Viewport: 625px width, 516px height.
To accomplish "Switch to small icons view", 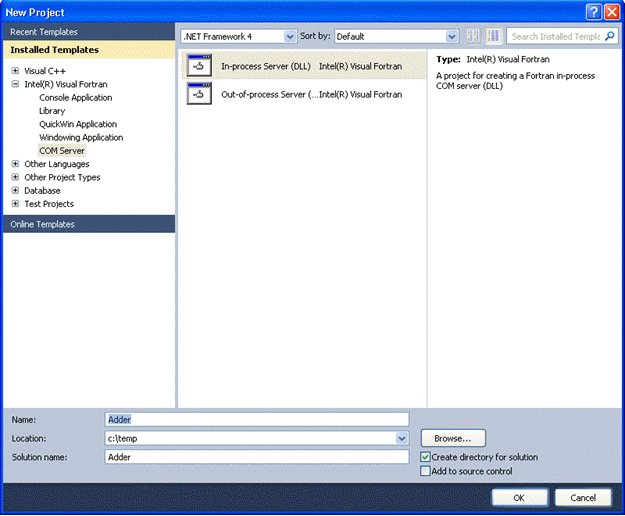I will coord(473,36).
